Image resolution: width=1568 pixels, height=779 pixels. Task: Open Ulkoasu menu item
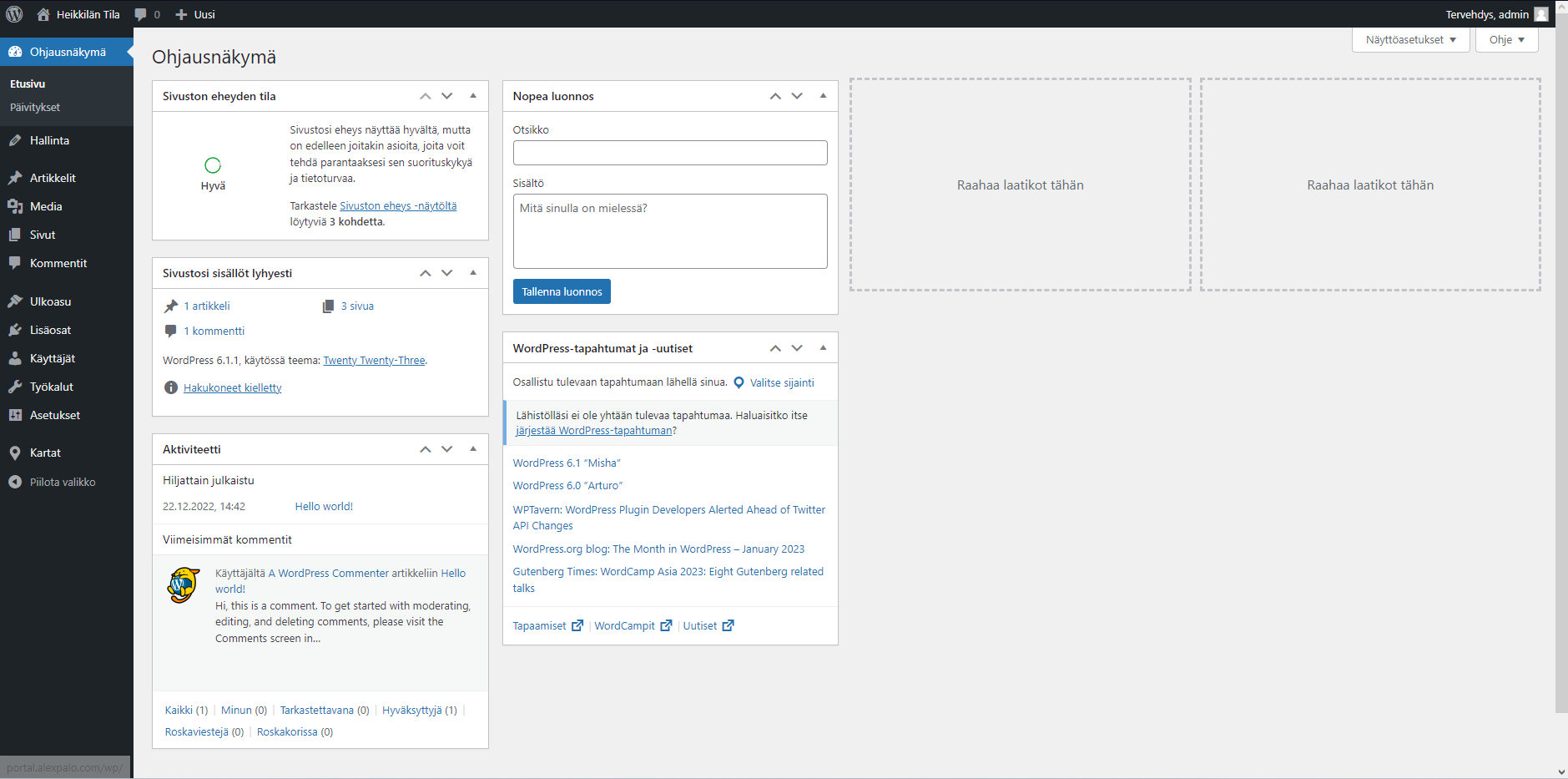point(67,301)
